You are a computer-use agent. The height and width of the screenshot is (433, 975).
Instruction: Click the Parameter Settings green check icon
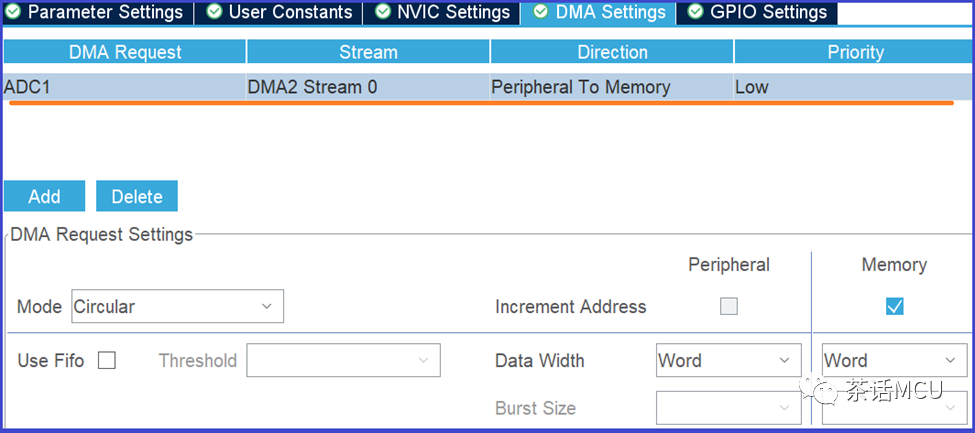point(12,12)
